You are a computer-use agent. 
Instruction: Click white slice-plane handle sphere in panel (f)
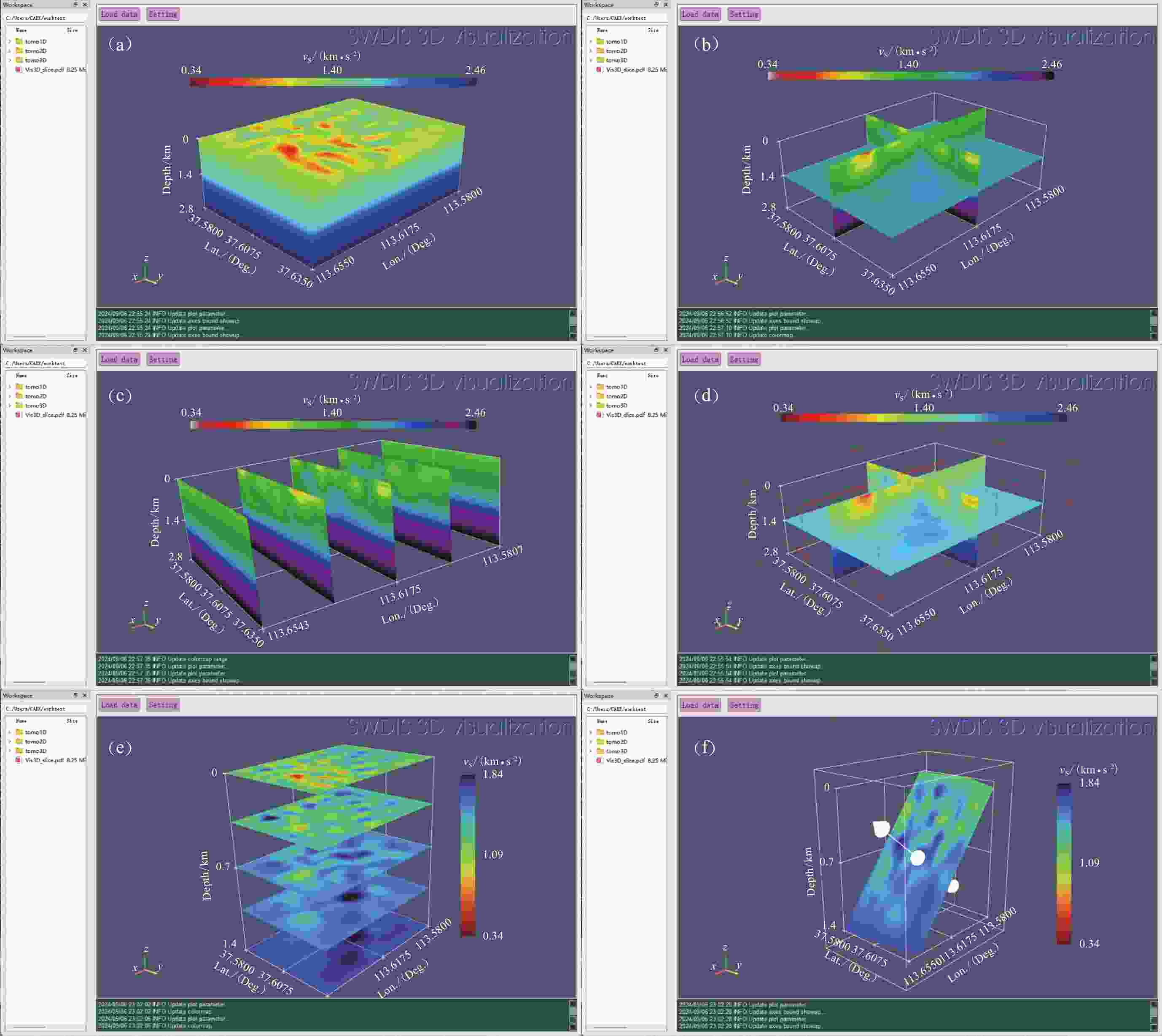click(917, 857)
